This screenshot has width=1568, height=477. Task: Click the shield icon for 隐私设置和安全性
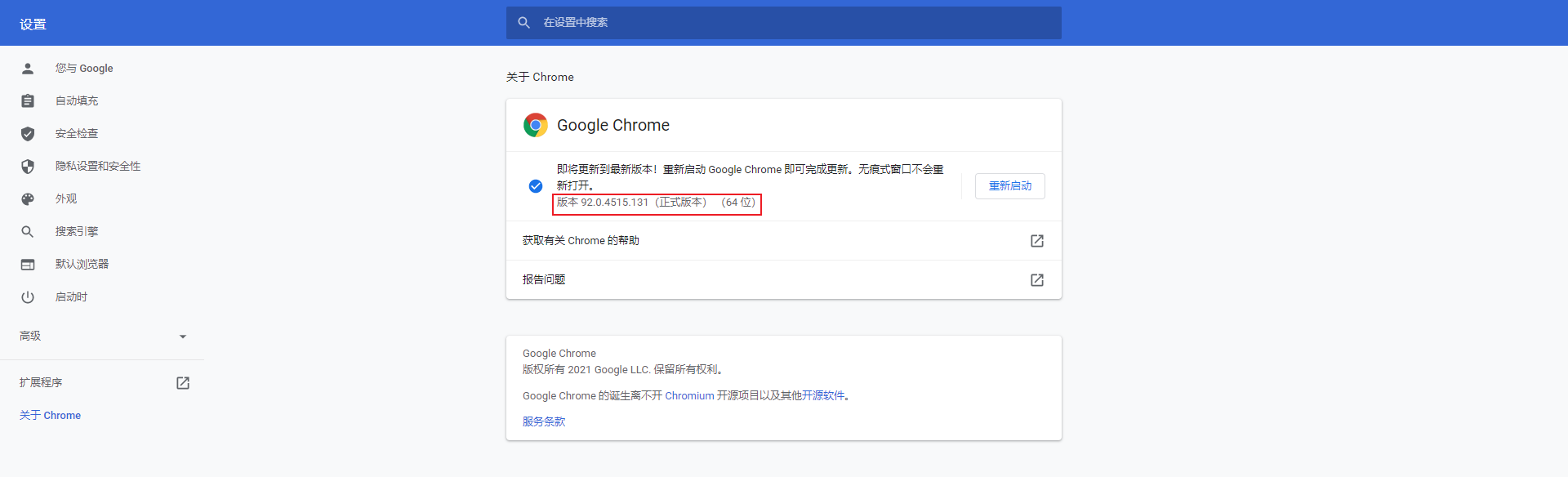[28, 167]
